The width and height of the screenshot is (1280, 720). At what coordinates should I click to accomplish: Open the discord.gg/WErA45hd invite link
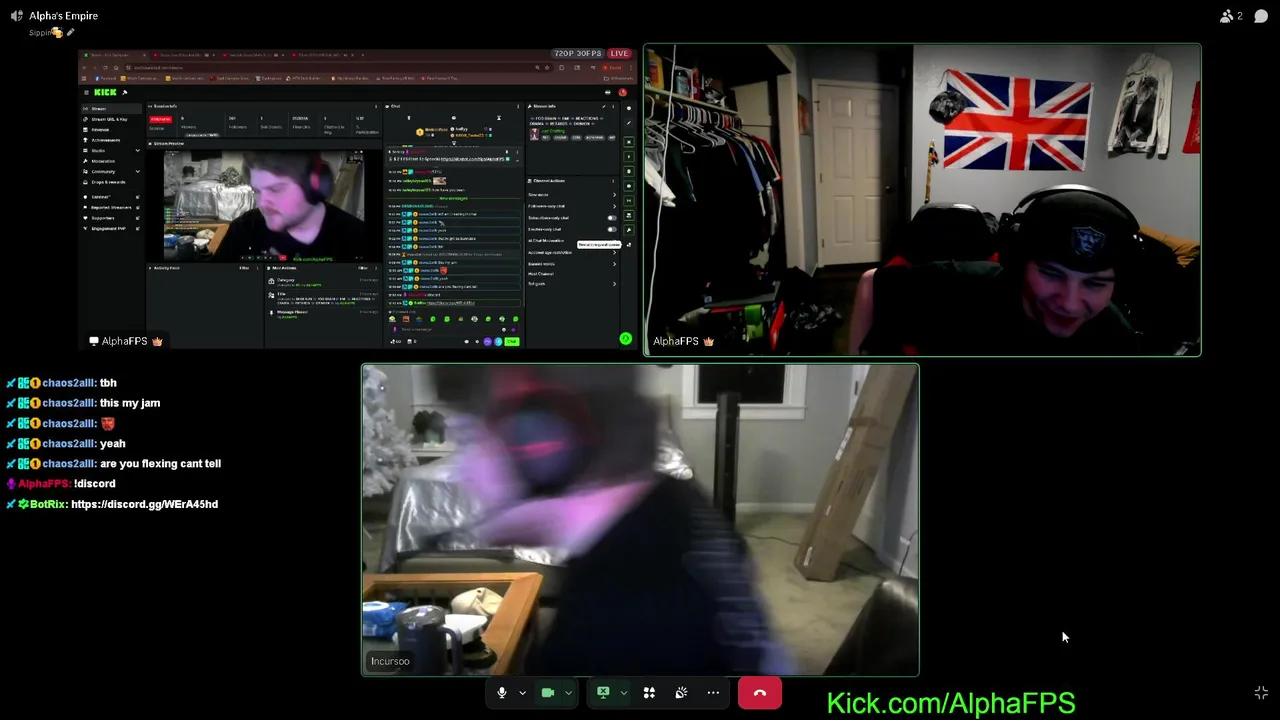pyautogui.click(x=144, y=504)
